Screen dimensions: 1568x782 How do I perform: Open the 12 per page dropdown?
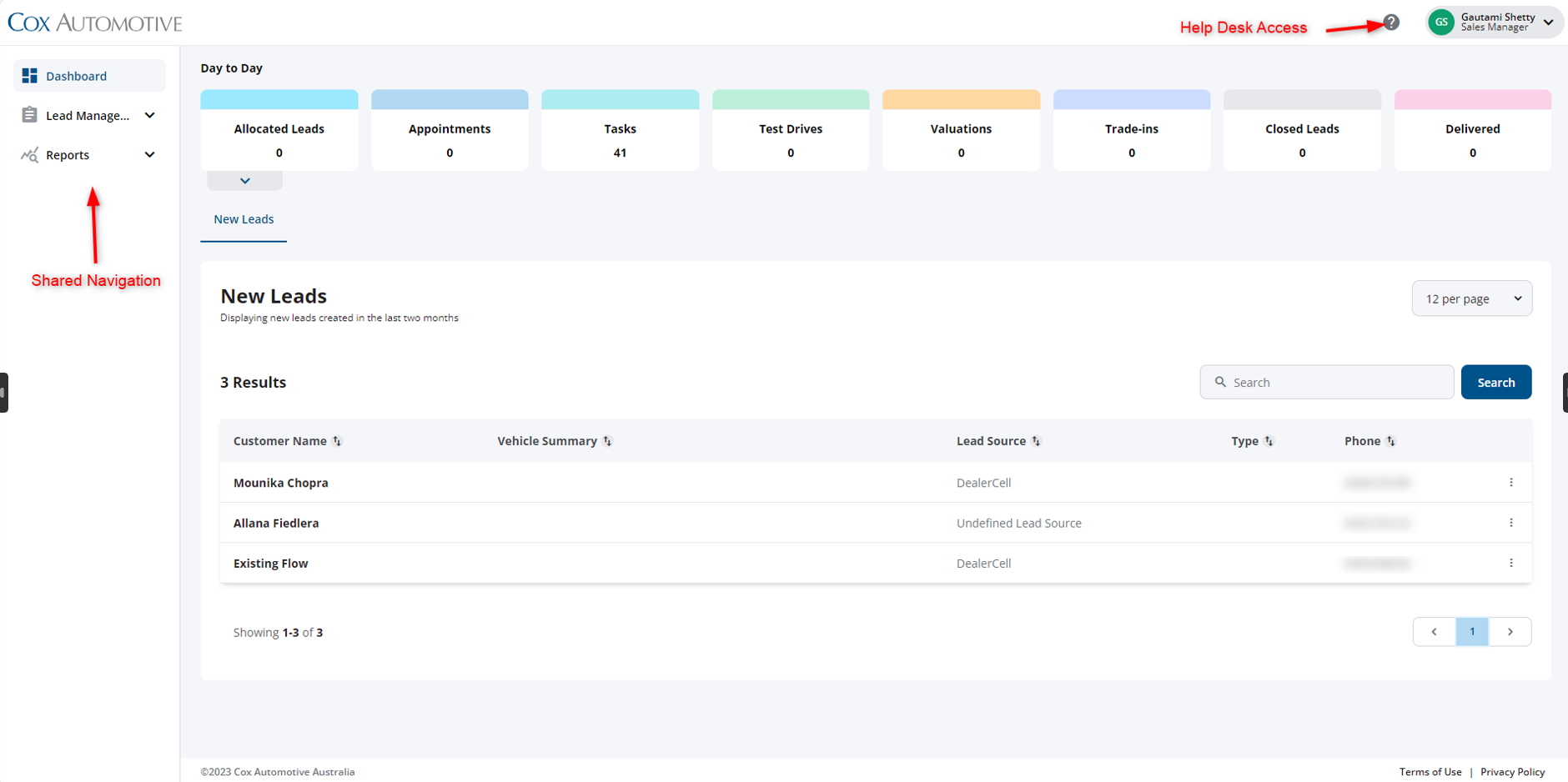[x=1471, y=298]
